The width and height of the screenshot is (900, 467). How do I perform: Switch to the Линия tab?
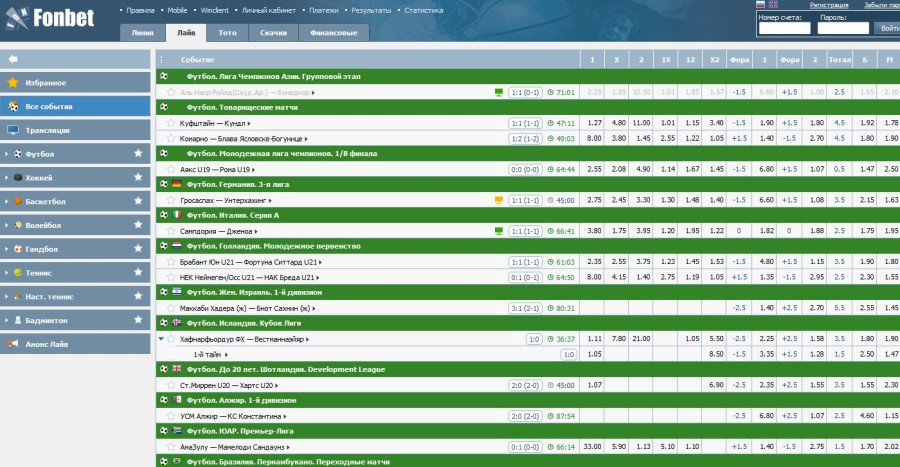pyautogui.click(x=142, y=33)
